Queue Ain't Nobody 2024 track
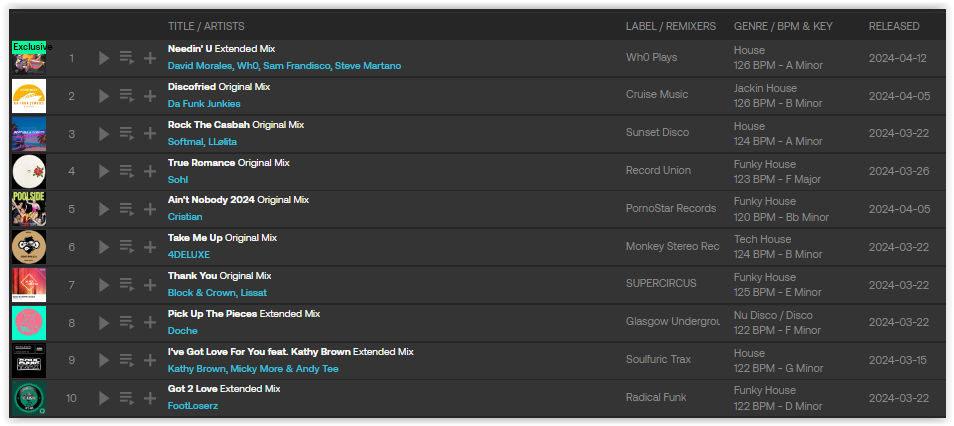 tap(127, 209)
